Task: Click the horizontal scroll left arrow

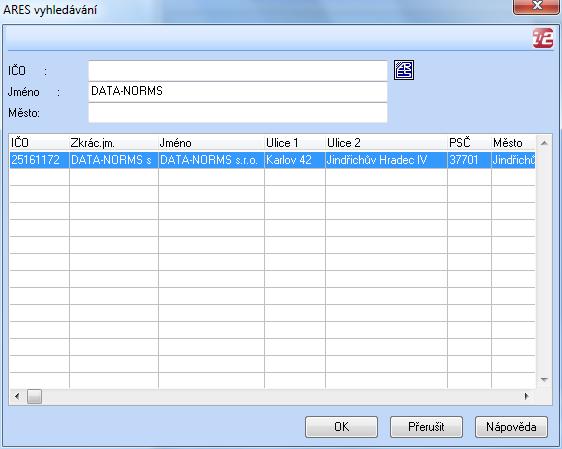Action: [17, 396]
